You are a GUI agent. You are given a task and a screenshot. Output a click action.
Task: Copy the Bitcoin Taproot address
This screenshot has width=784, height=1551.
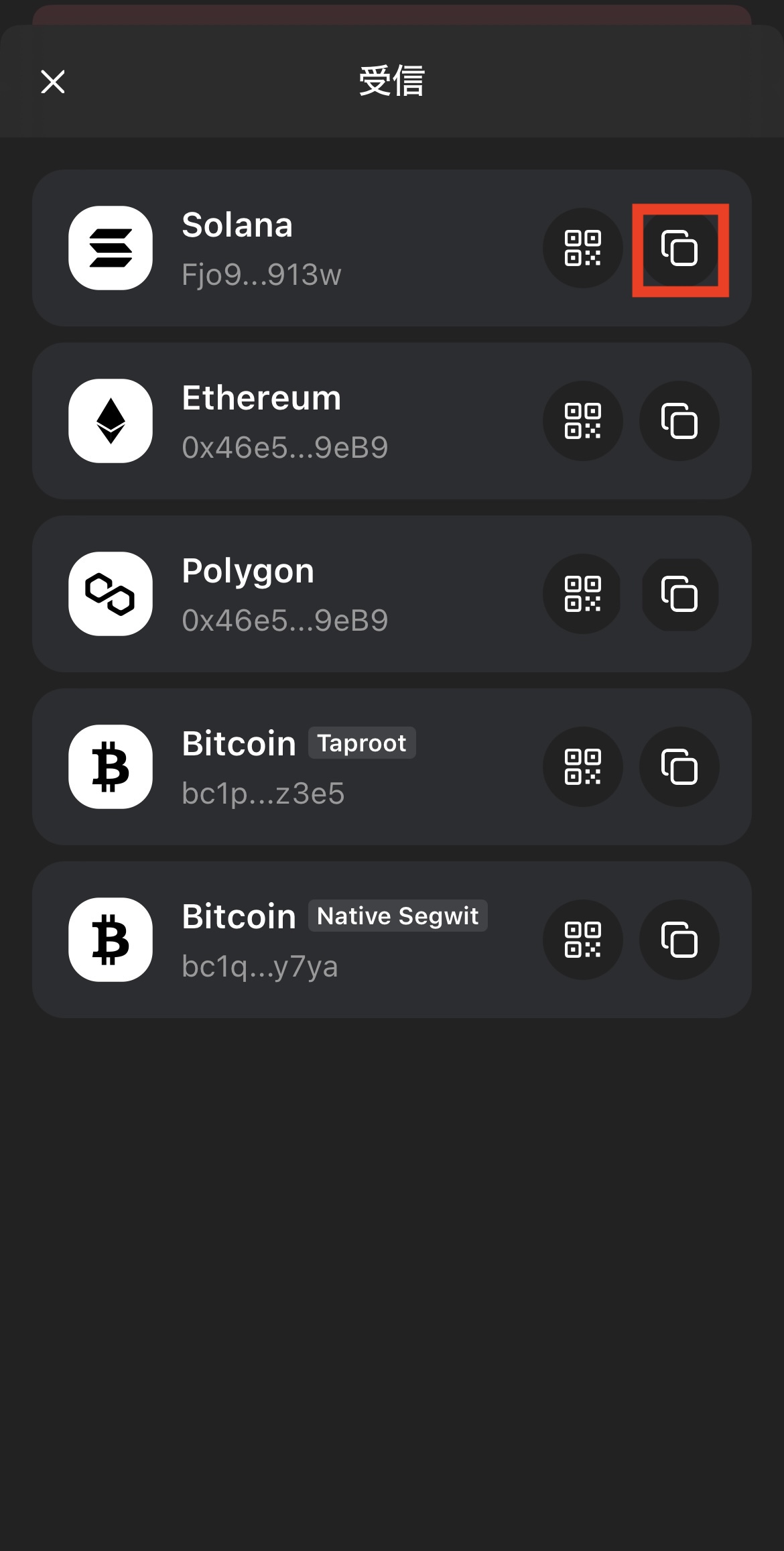pos(679,767)
